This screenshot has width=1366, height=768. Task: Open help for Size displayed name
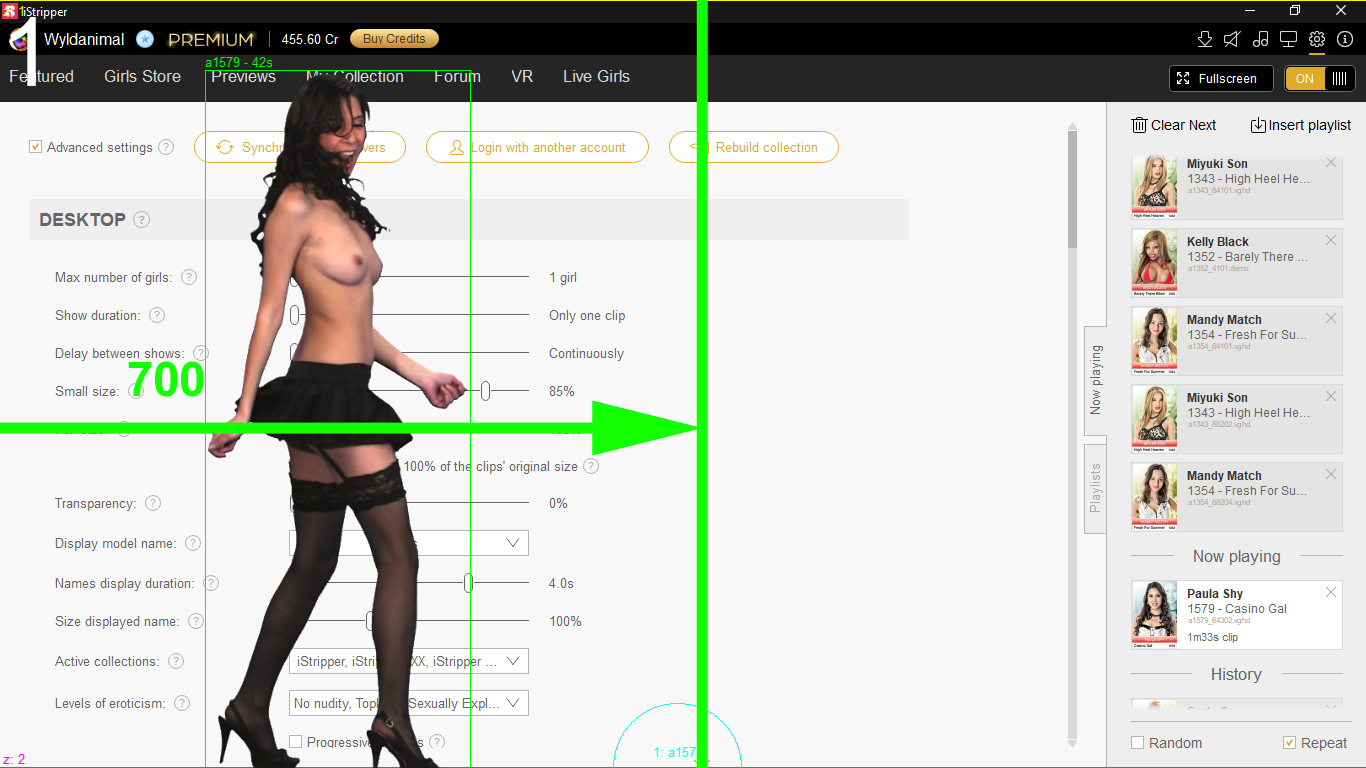click(x=196, y=621)
